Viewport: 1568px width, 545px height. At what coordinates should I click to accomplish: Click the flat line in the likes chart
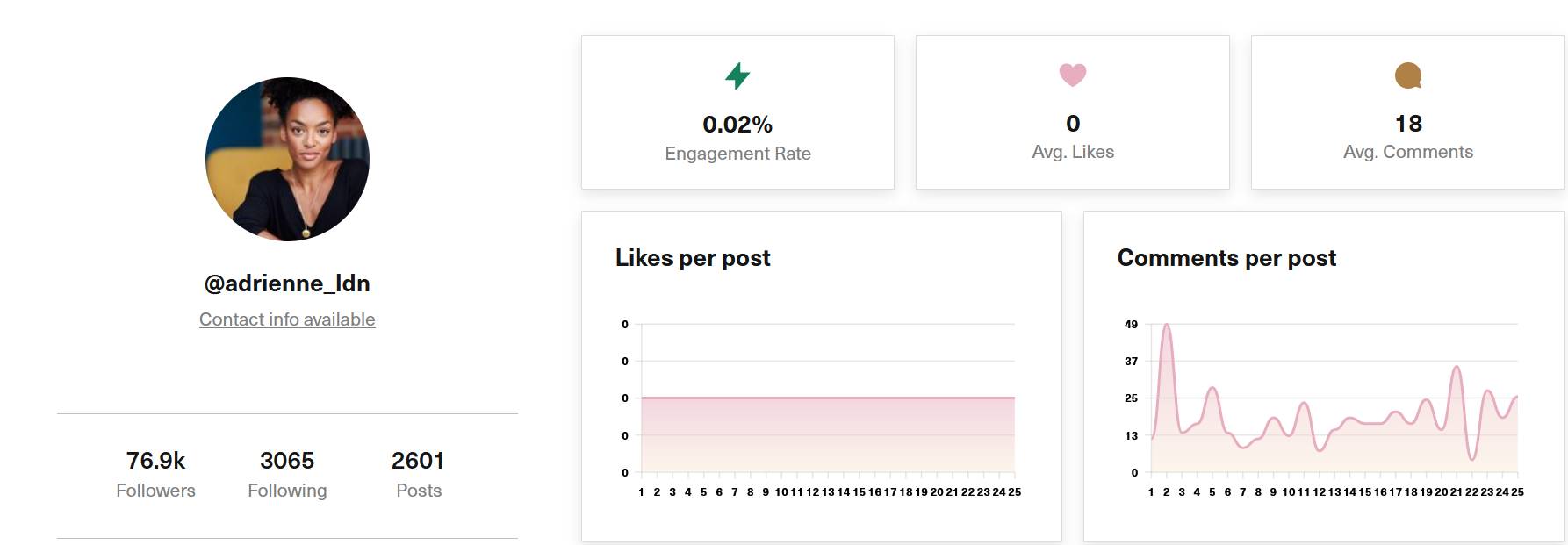[x=828, y=398]
